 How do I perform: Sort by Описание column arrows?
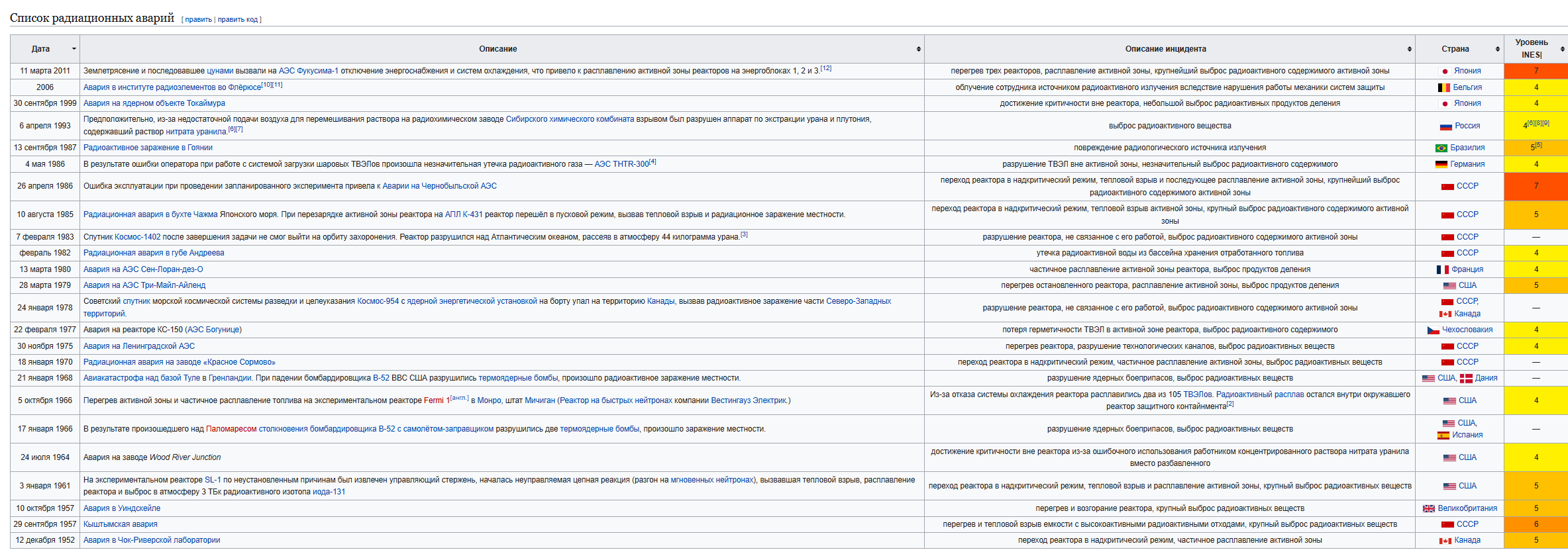tap(918, 49)
